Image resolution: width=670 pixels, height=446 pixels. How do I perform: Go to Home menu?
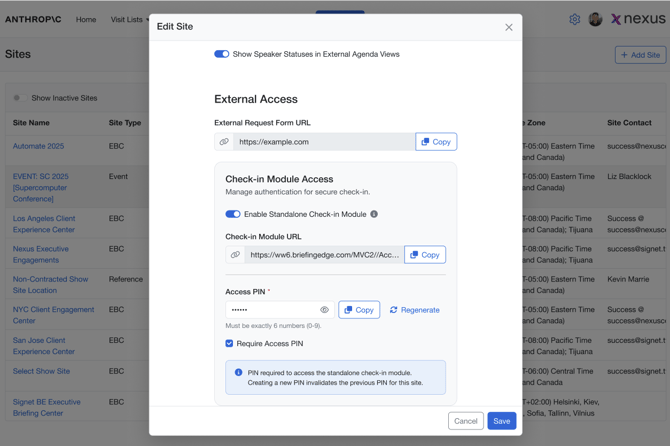86,19
